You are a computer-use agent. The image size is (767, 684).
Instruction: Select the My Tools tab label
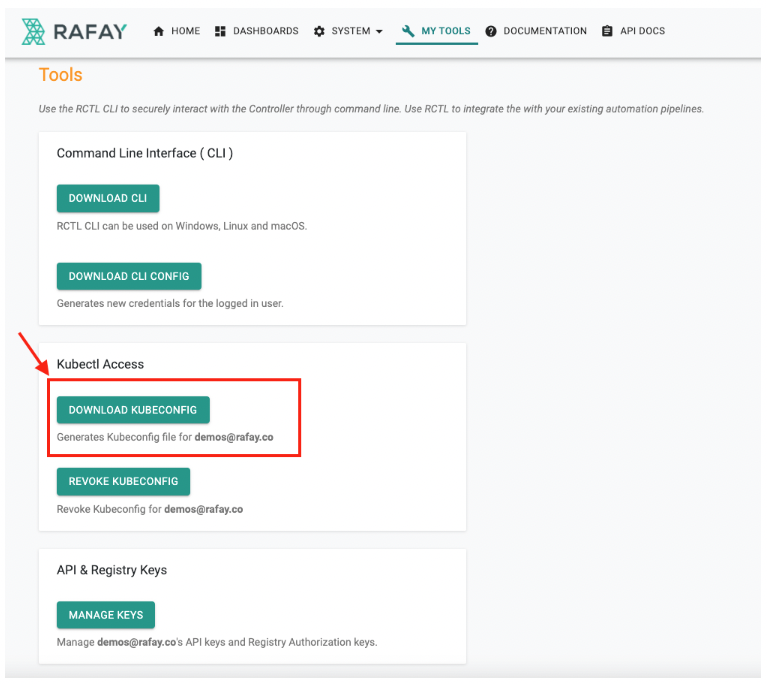[x=445, y=31]
